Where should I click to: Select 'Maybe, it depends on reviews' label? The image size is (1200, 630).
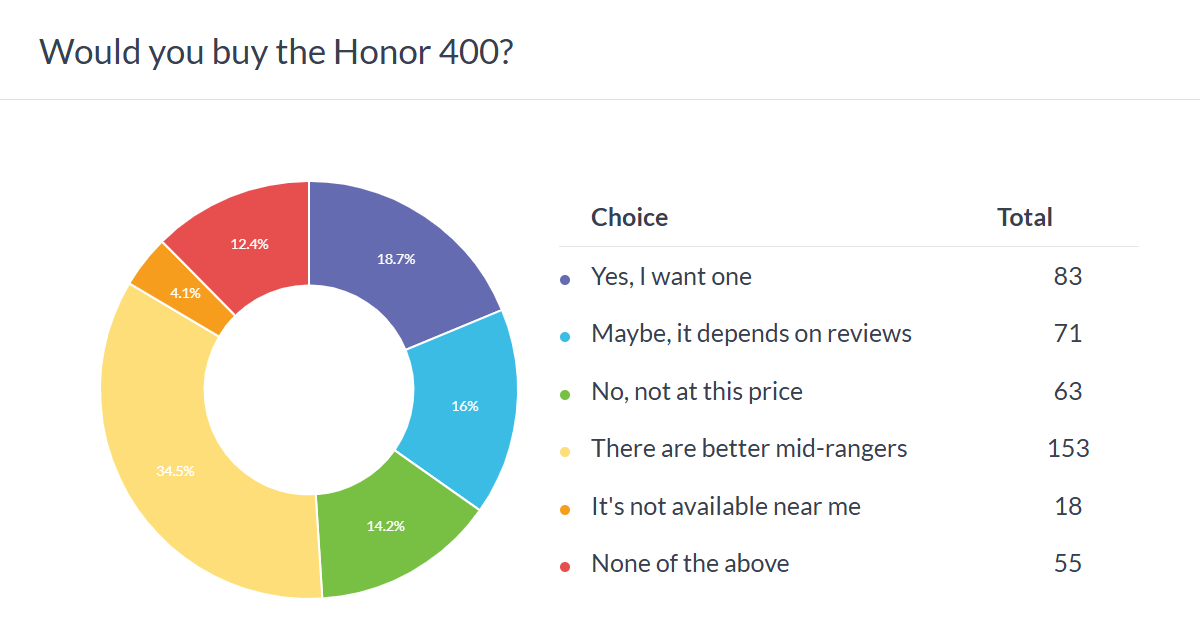tap(751, 333)
